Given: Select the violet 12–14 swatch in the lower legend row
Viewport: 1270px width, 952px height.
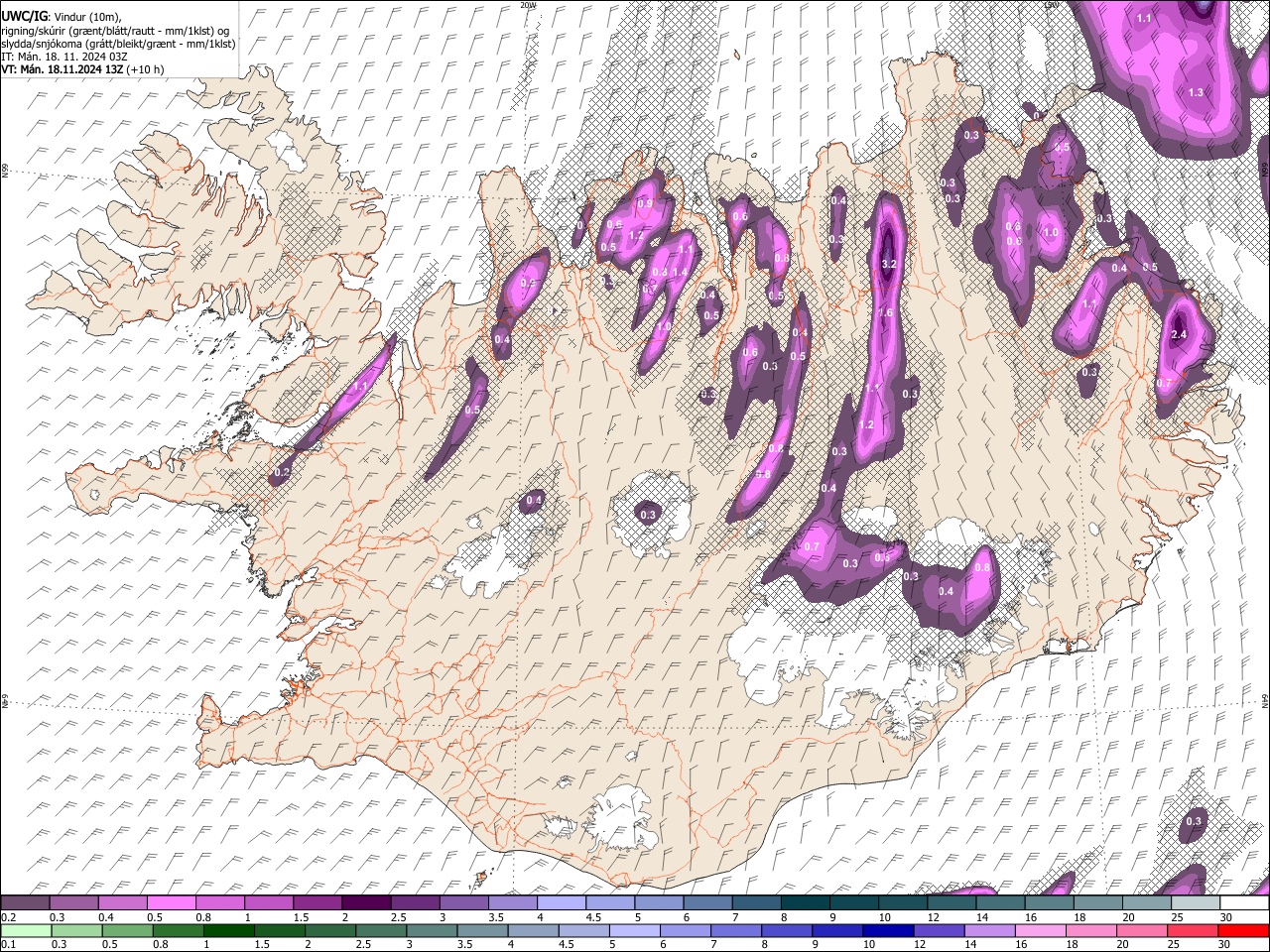Looking at the screenshot, I should pos(939,930).
